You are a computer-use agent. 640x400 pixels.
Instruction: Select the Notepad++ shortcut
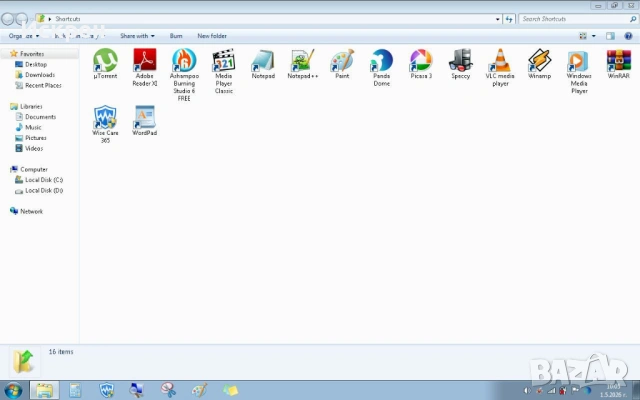[x=302, y=64]
